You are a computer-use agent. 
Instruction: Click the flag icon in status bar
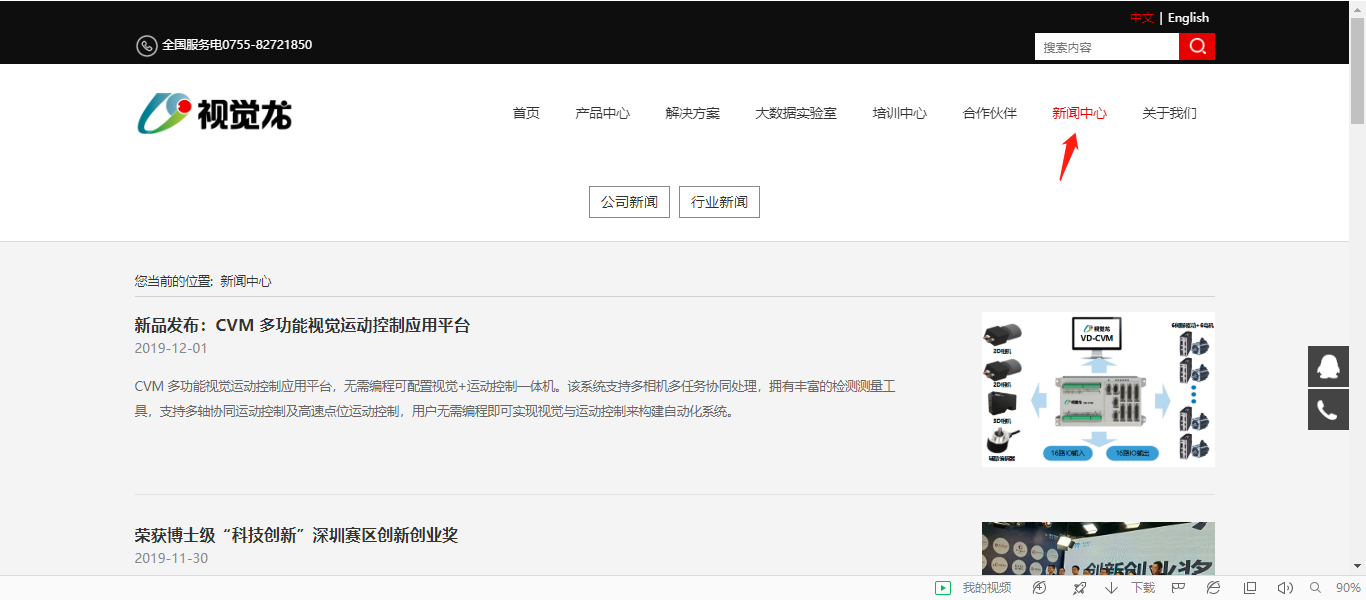pos(1179,588)
